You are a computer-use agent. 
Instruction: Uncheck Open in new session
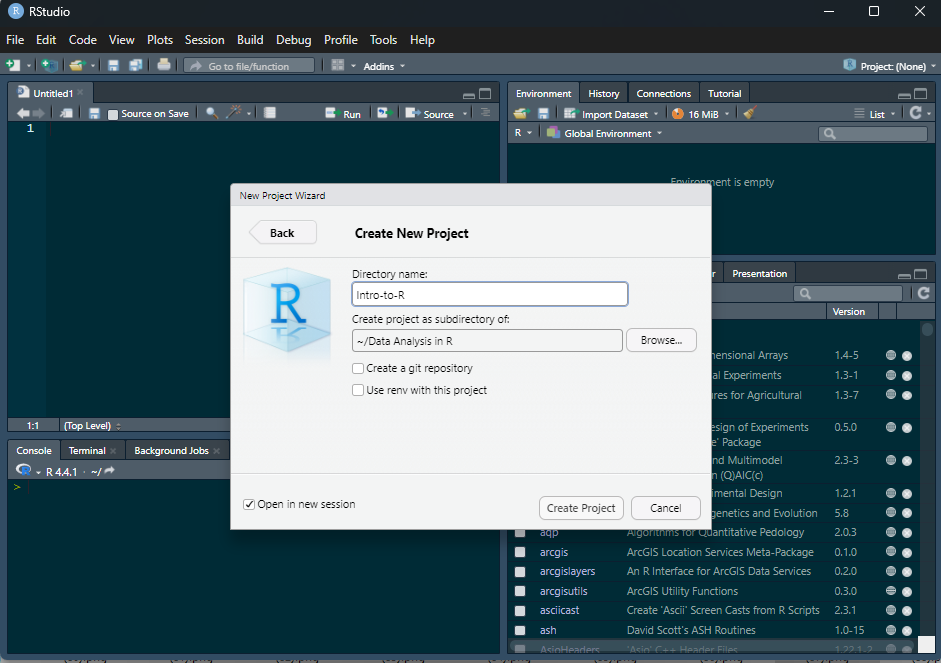249,504
